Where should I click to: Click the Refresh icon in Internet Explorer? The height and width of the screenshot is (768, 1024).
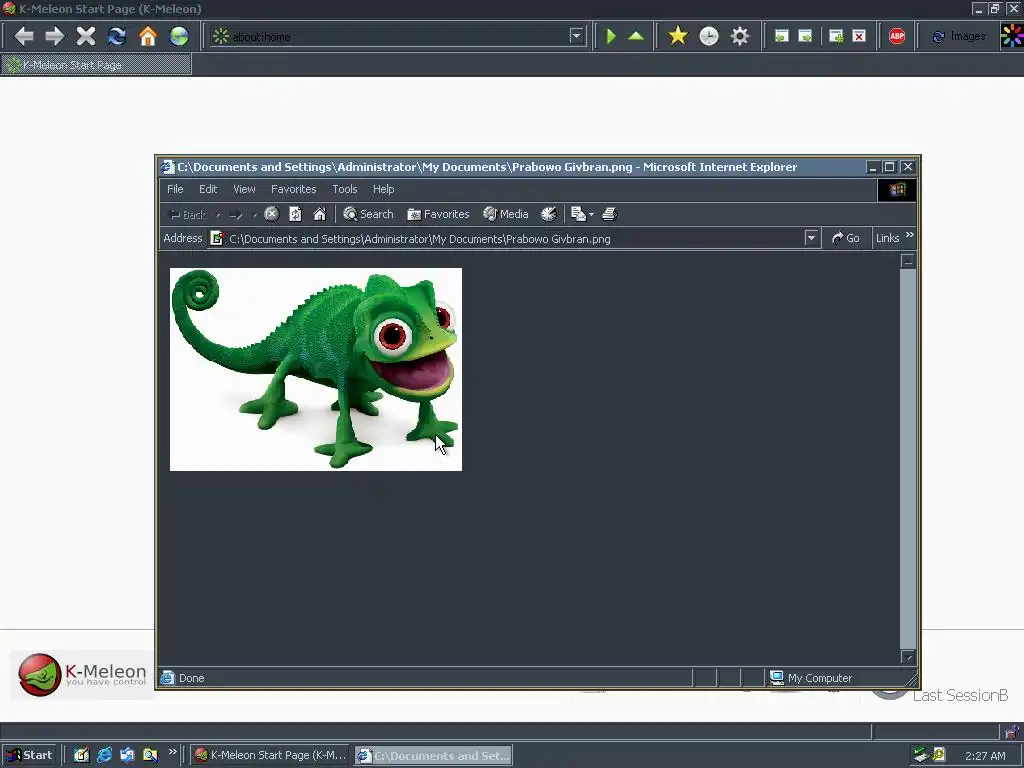(295, 214)
